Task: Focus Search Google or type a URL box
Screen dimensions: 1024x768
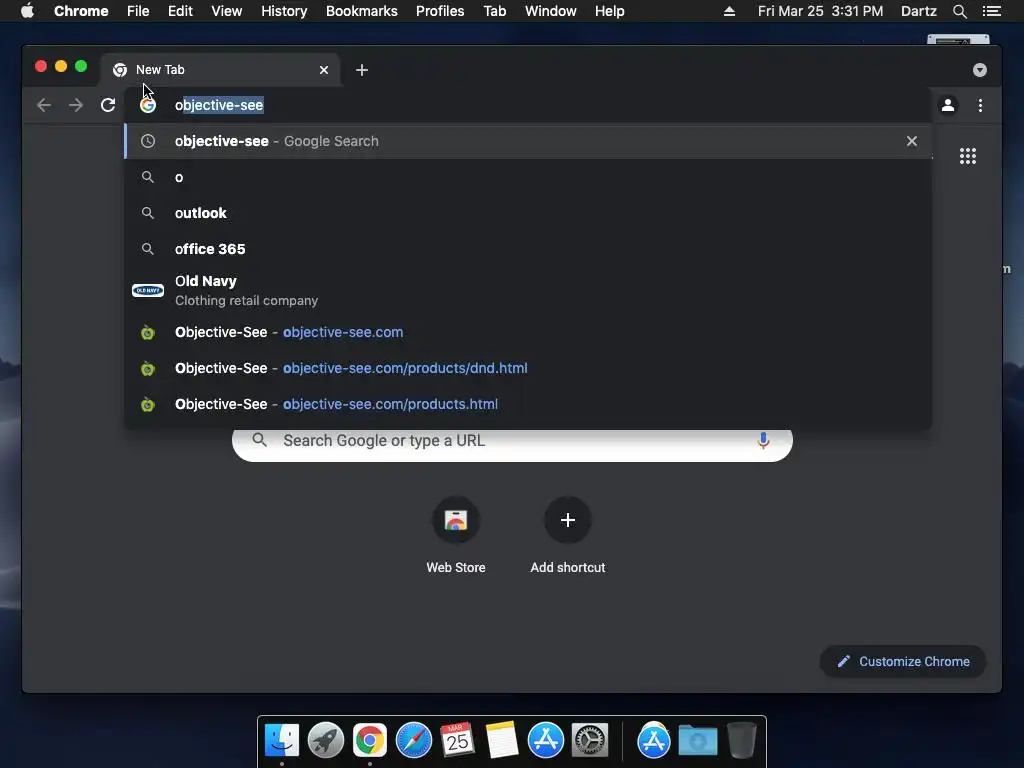Action: (512, 441)
